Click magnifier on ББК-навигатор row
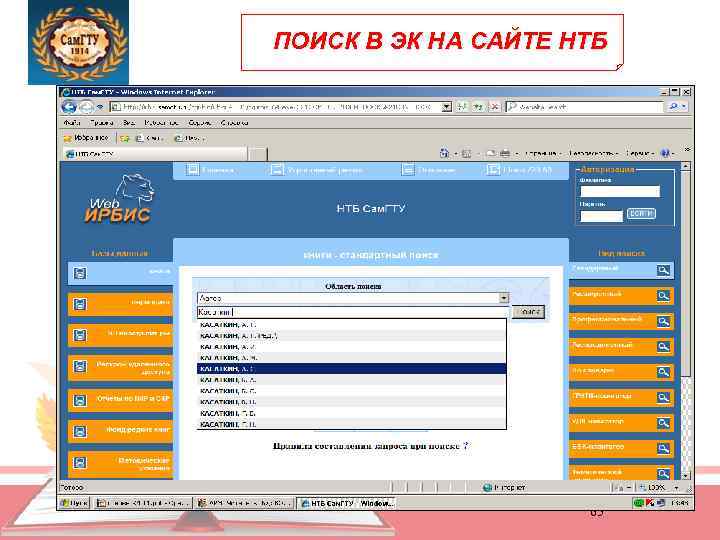 pyautogui.click(x=663, y=449)
